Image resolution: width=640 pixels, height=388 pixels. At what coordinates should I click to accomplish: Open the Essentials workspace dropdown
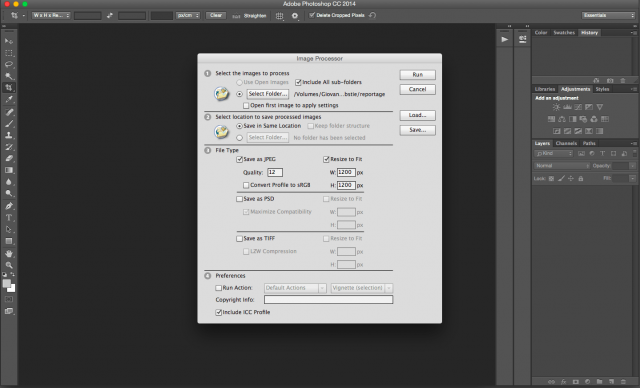608,16
